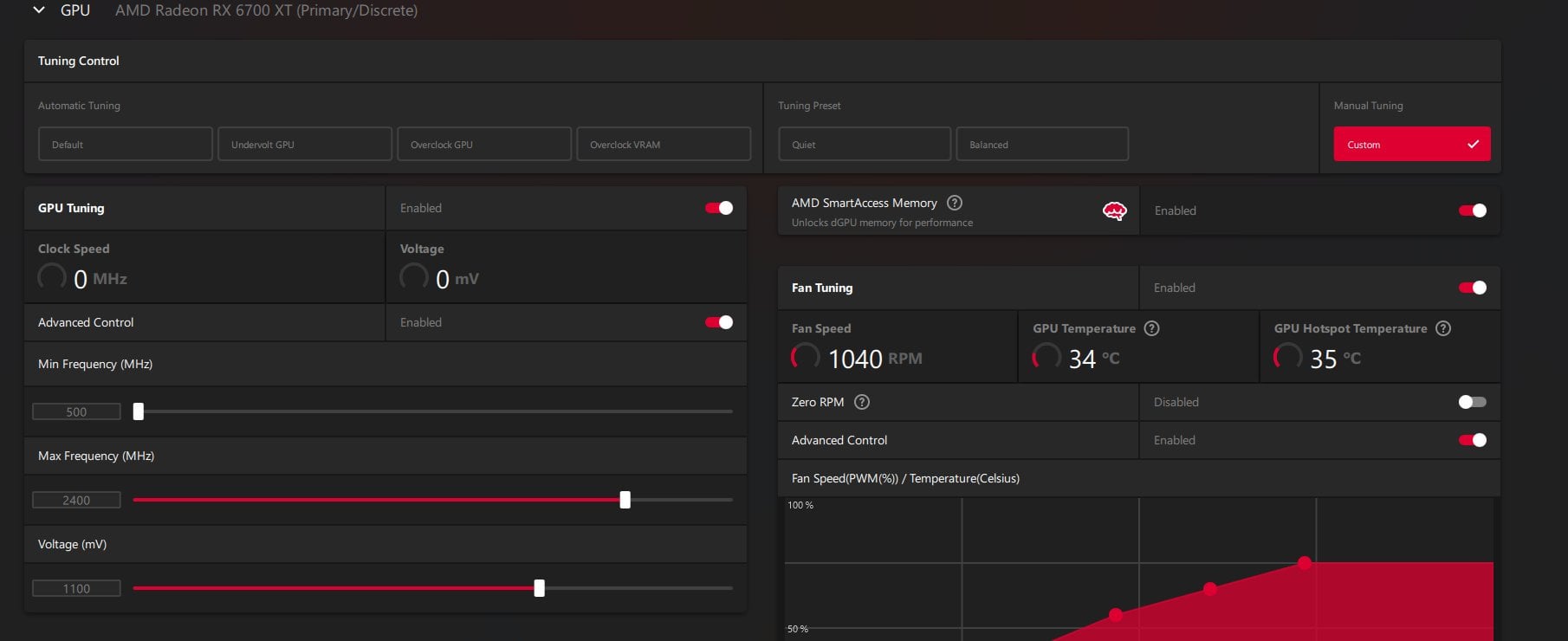Click the Zero RPM help icon
Viewport: 1568px width, 641px height.
(x=862, y=402)
